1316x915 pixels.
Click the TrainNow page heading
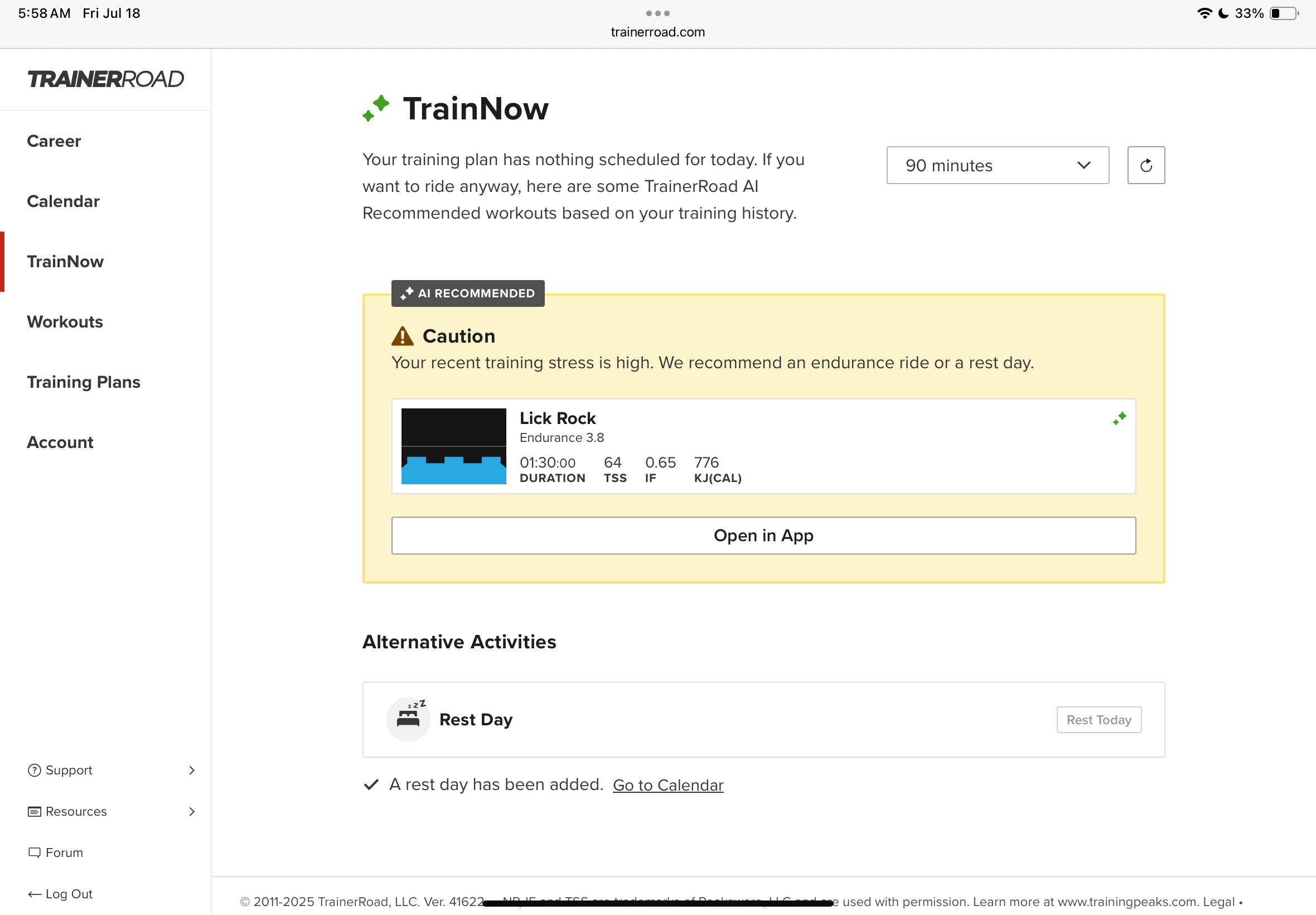pyautogui.click(x=476, y=108)
